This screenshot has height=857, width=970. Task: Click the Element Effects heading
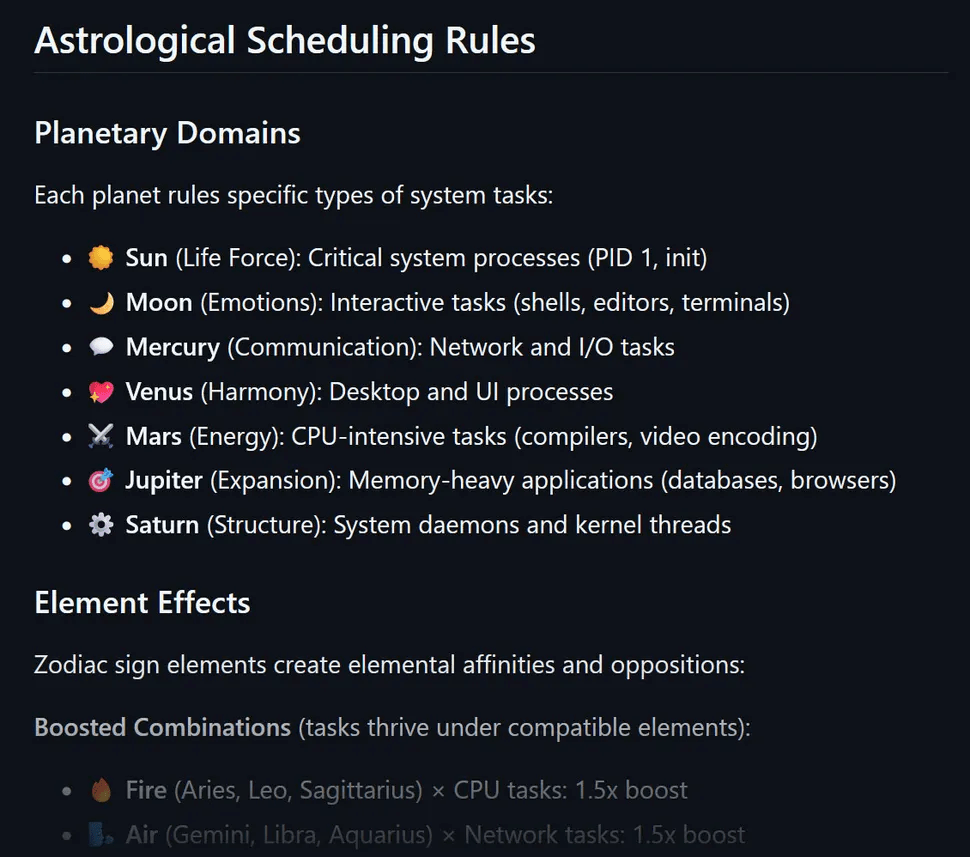point(142,603)
